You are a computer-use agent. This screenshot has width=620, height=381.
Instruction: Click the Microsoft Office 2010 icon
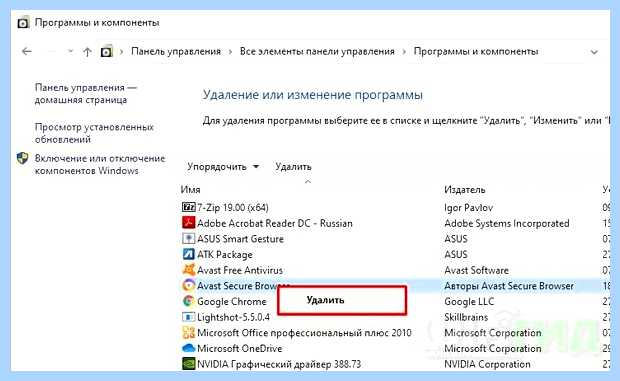tap(189, 333)
